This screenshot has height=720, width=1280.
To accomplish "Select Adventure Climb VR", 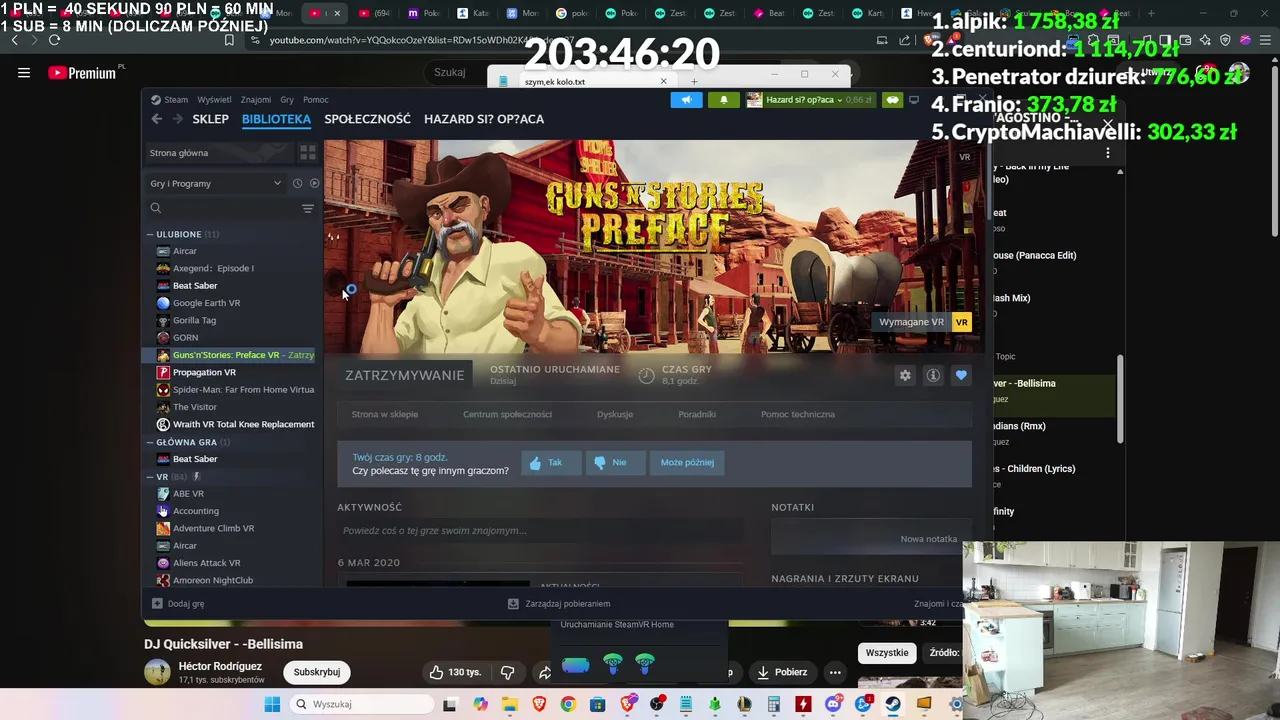I will pyautogui.click(x=213, y=528).
